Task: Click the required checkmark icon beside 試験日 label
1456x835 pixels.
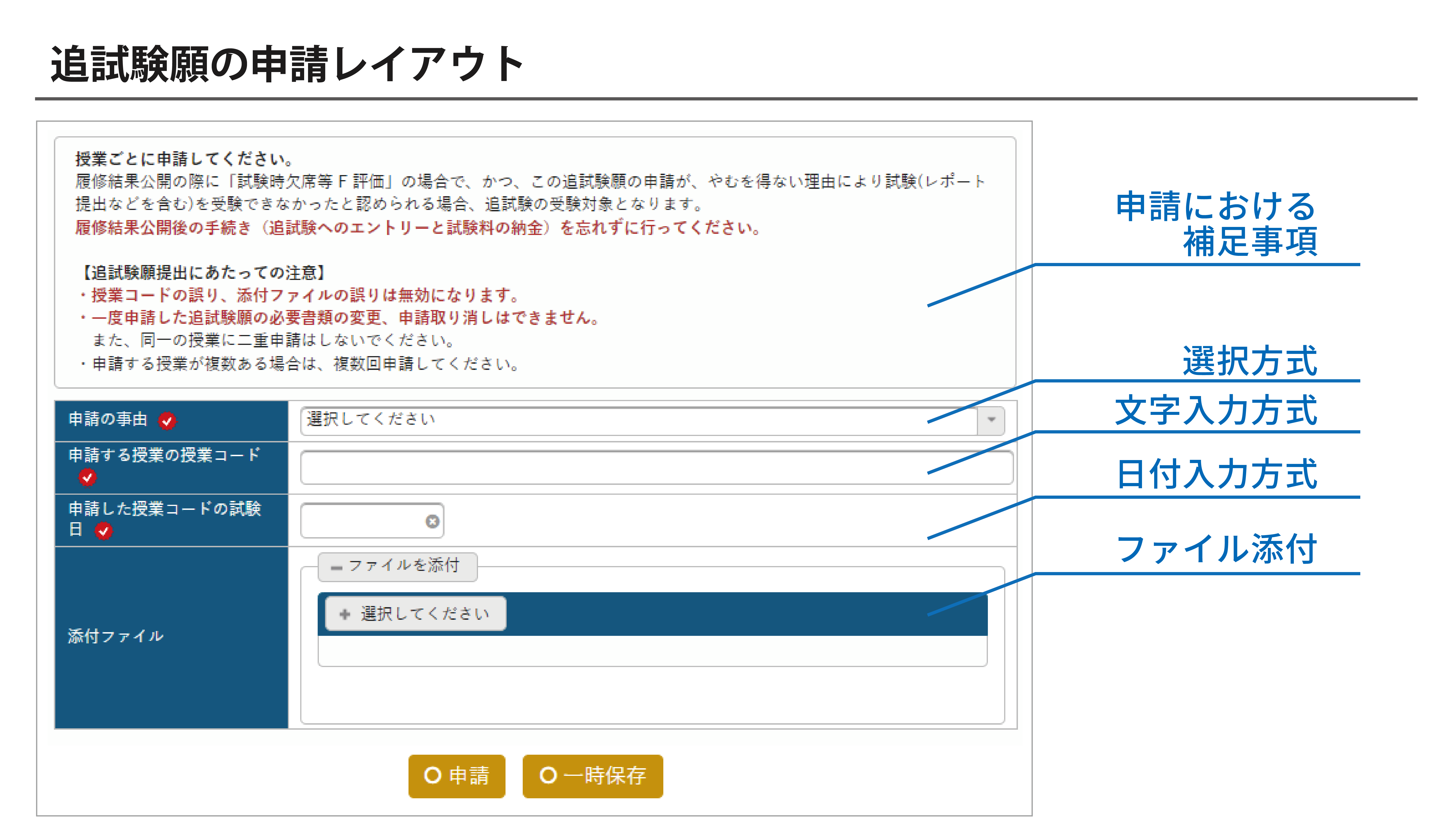Action: point(103,531)
